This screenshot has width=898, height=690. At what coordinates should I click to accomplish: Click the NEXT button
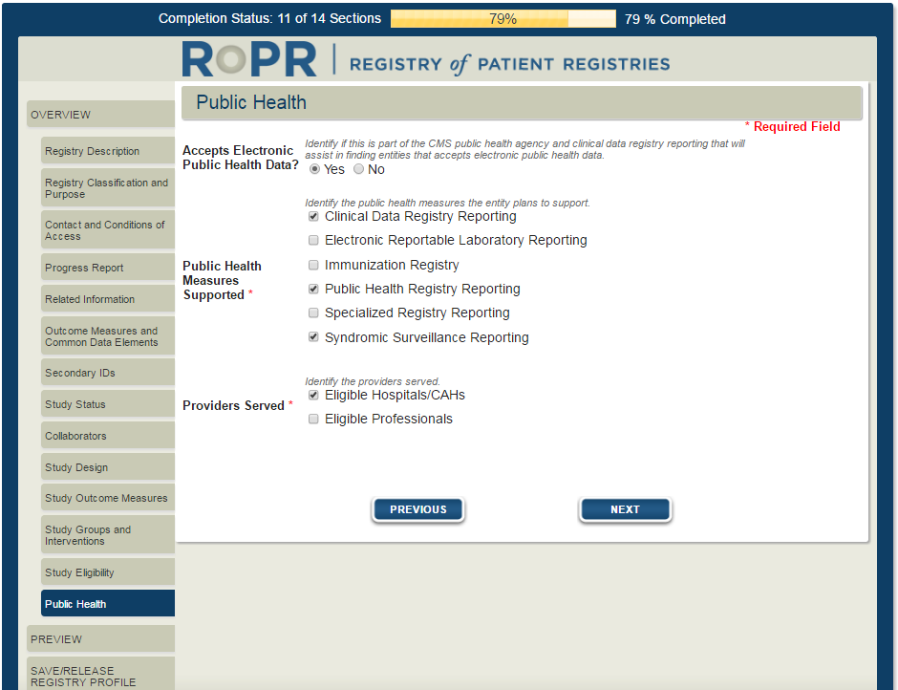tap(625, 510)
